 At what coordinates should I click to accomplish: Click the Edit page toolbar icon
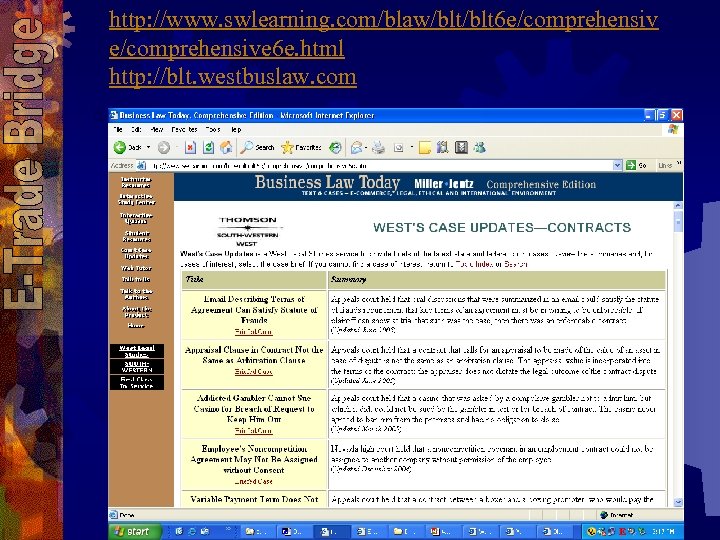399,147
